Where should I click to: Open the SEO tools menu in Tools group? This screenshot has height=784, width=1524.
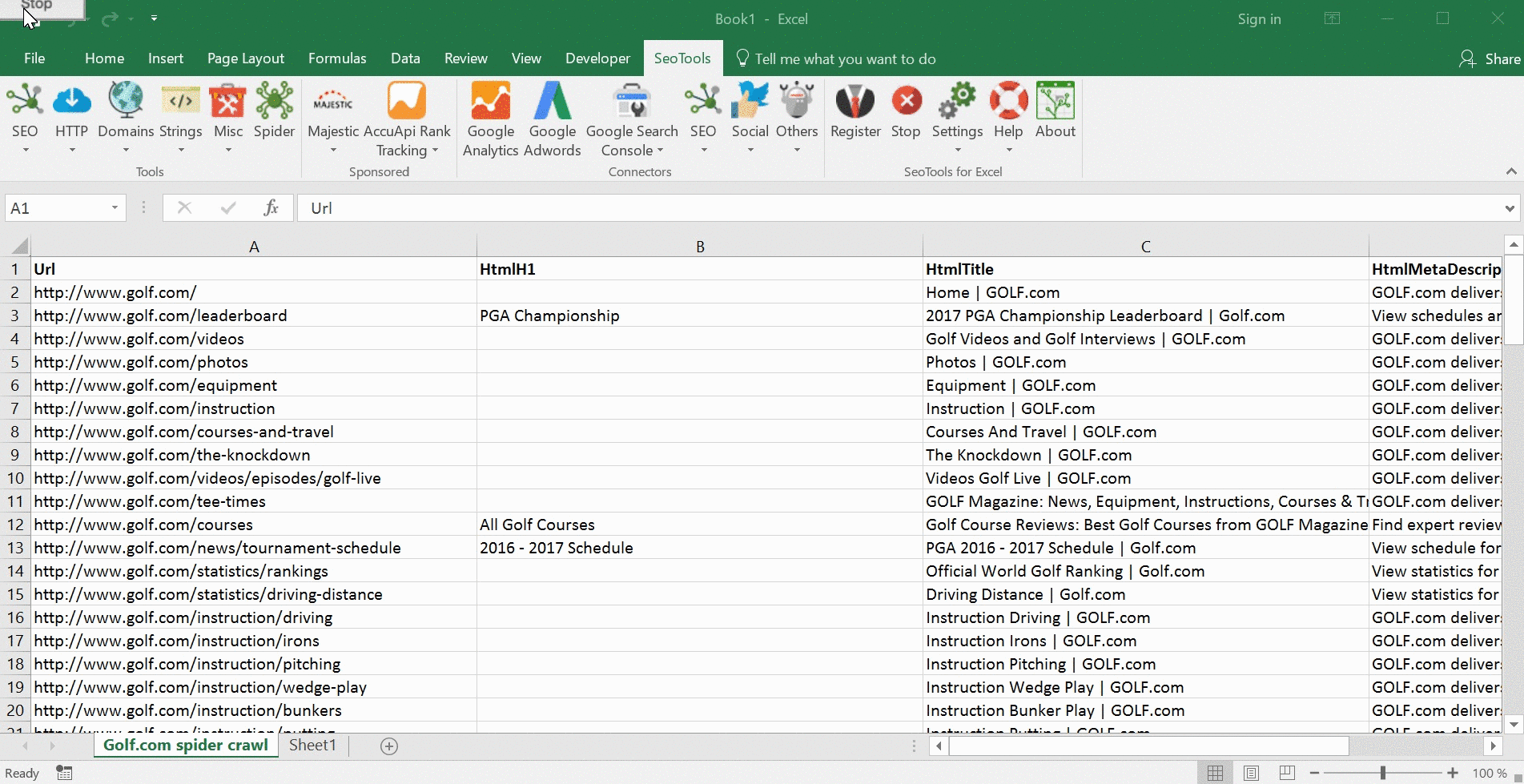pyautogui.click(x=25, y=118)
